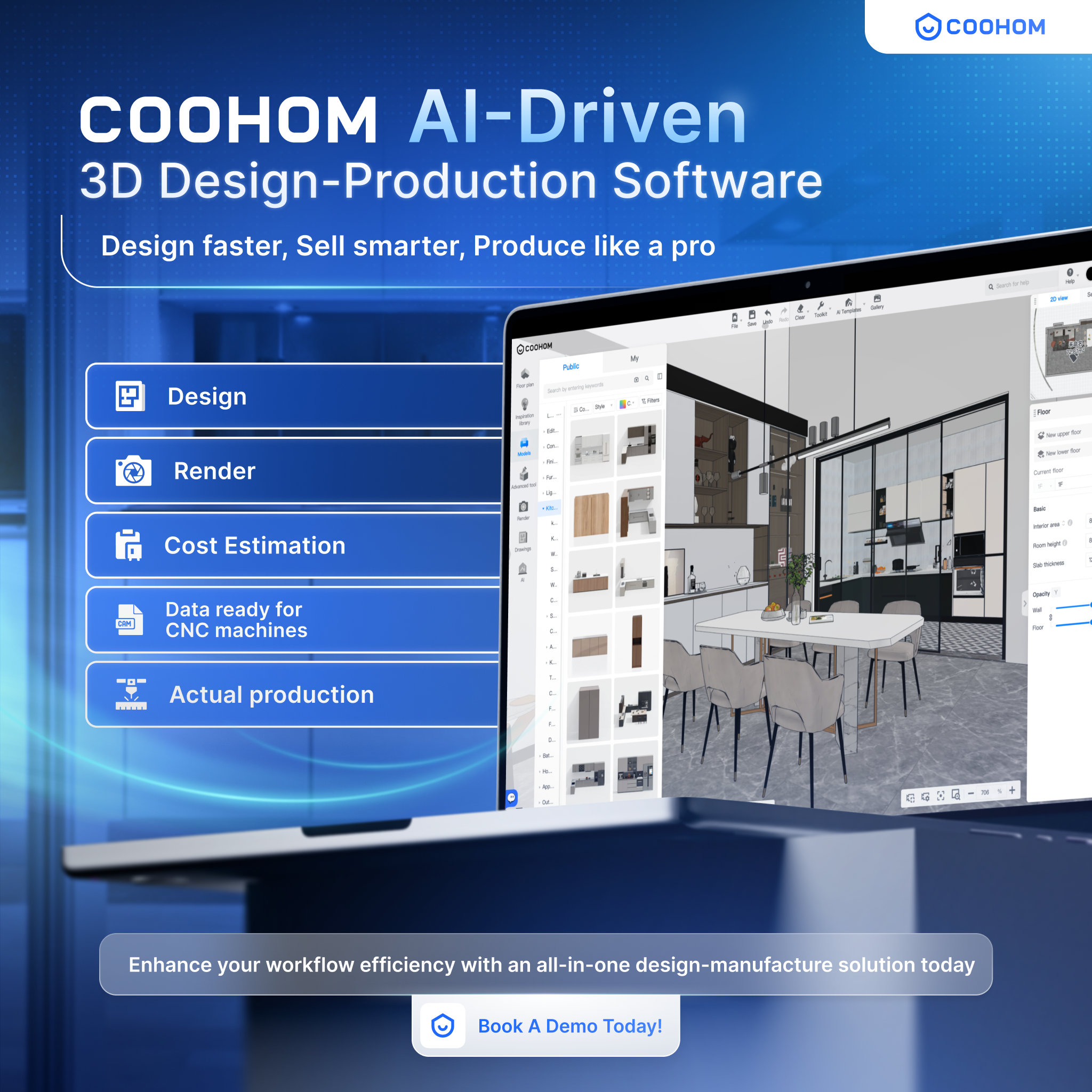Toggle the link between Wall and Floor opacity
The height and width of the screenshot is (1092, 1092).
1051,618
